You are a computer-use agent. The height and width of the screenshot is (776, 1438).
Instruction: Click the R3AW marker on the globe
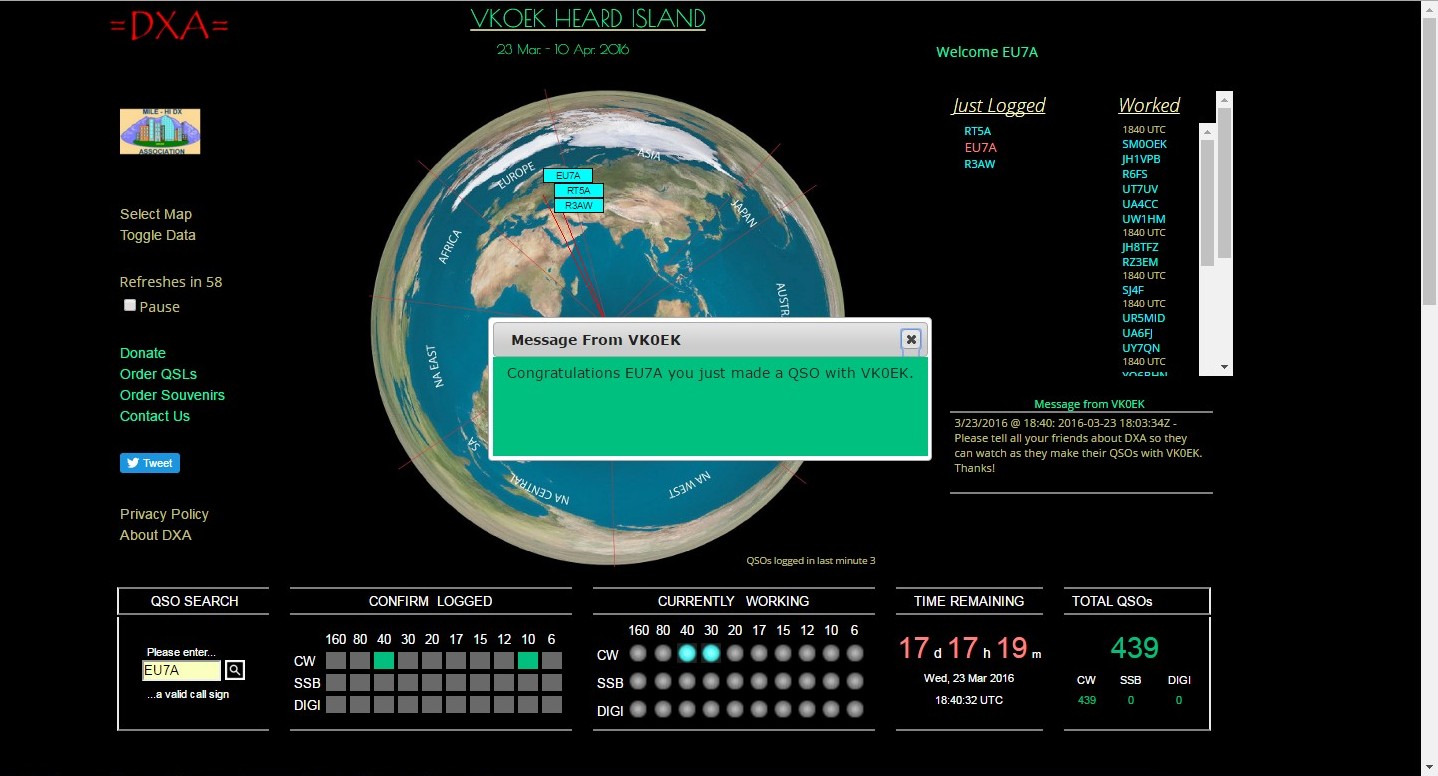click(579, 205)
